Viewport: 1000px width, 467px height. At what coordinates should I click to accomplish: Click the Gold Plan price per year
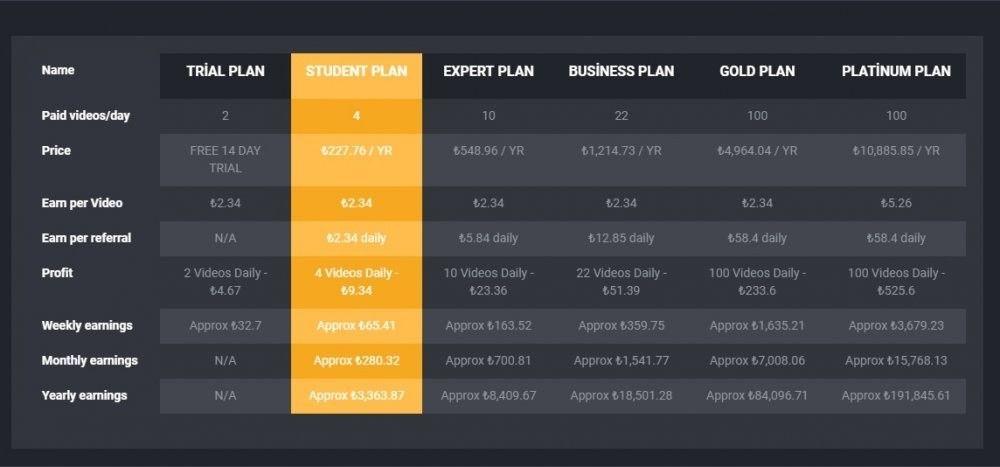[x=757, y=151]
